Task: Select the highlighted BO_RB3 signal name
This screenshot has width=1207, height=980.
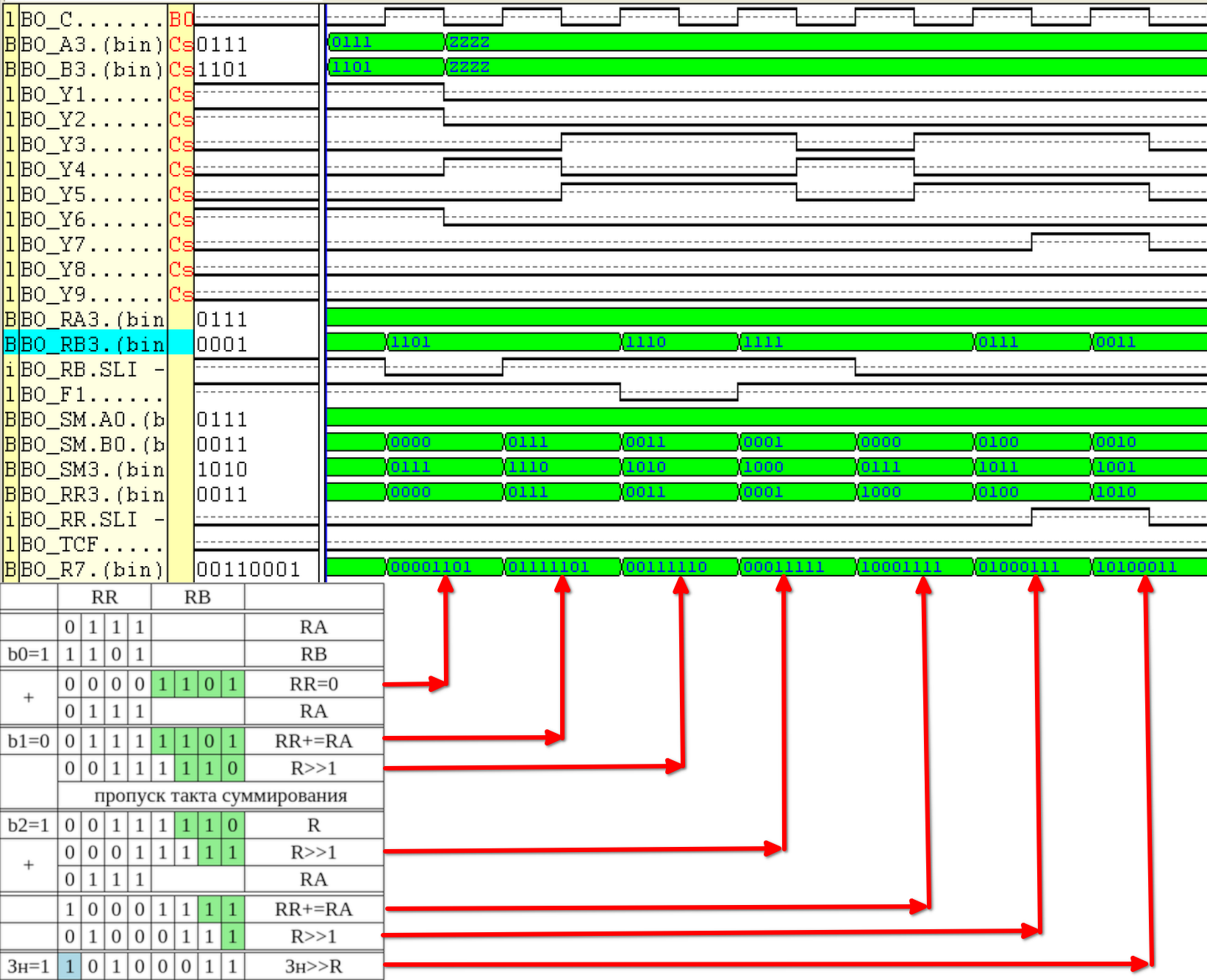Action: point(92,344)
